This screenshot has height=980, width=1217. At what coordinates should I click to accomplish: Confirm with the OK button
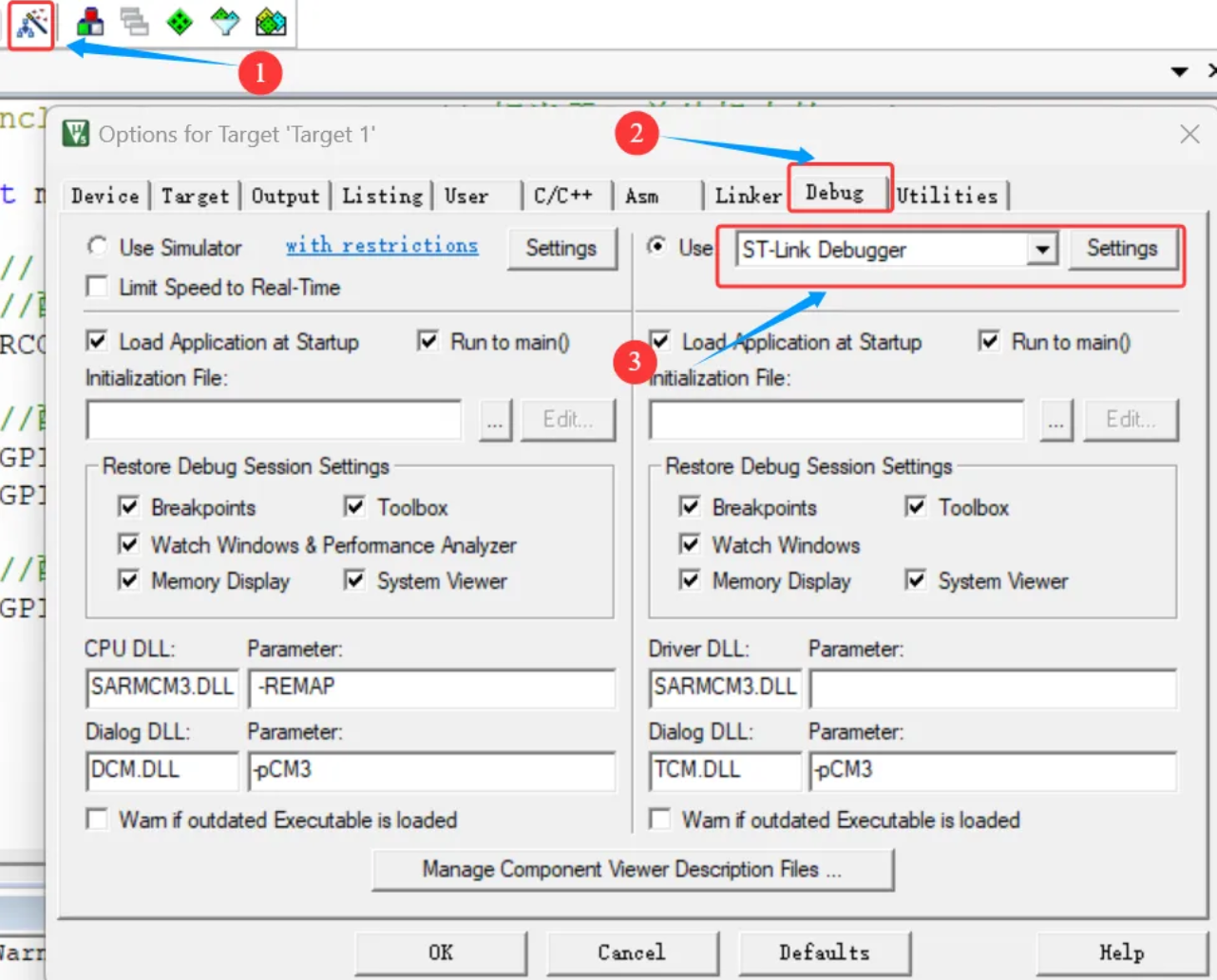point(441,952)
